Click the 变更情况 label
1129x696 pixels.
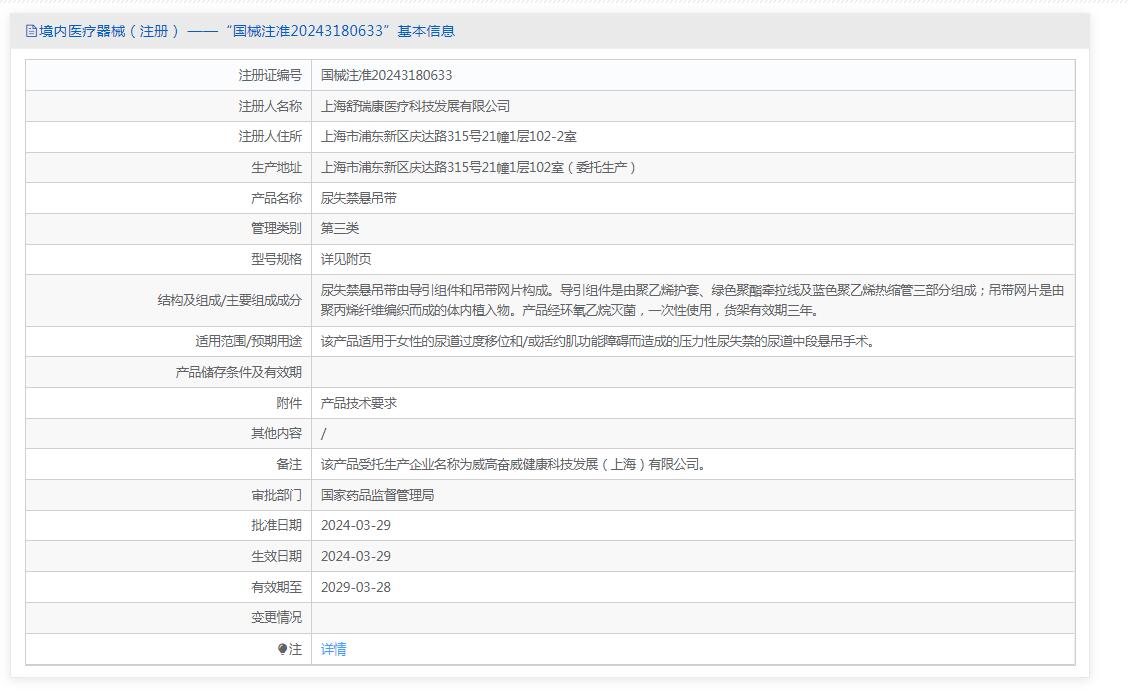[276, 618]
